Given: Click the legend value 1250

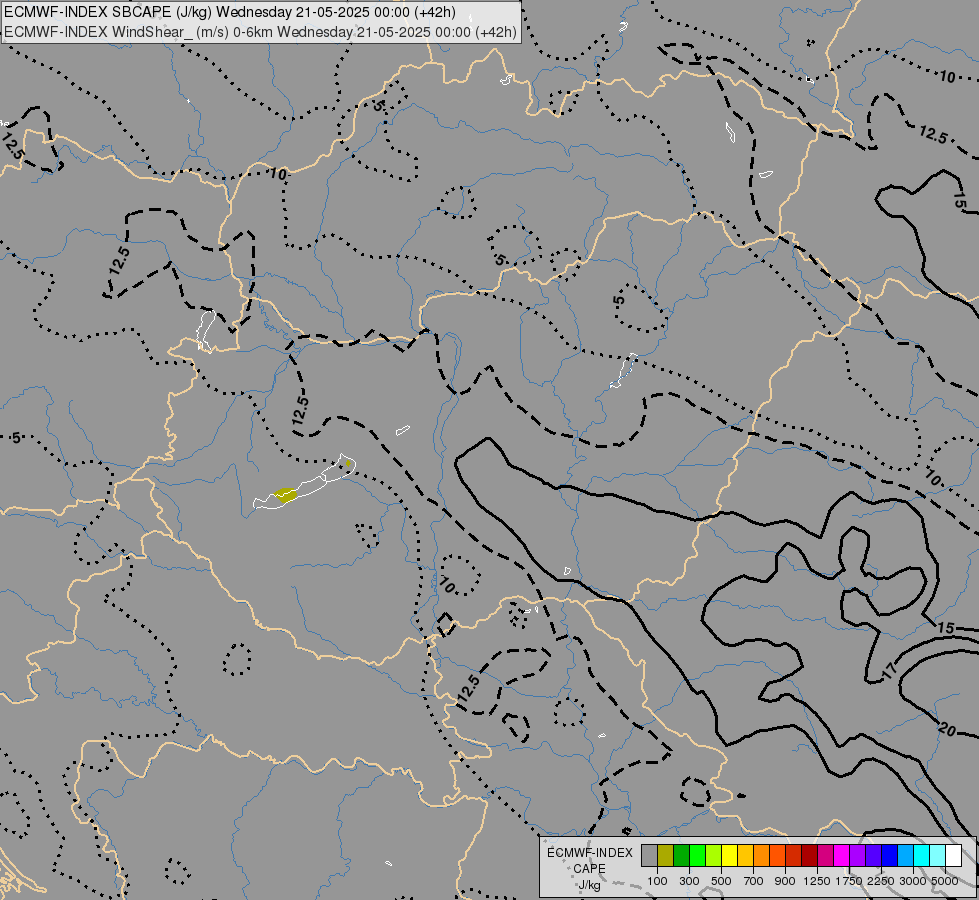Looking at the screenshot, I should [817, 881].
